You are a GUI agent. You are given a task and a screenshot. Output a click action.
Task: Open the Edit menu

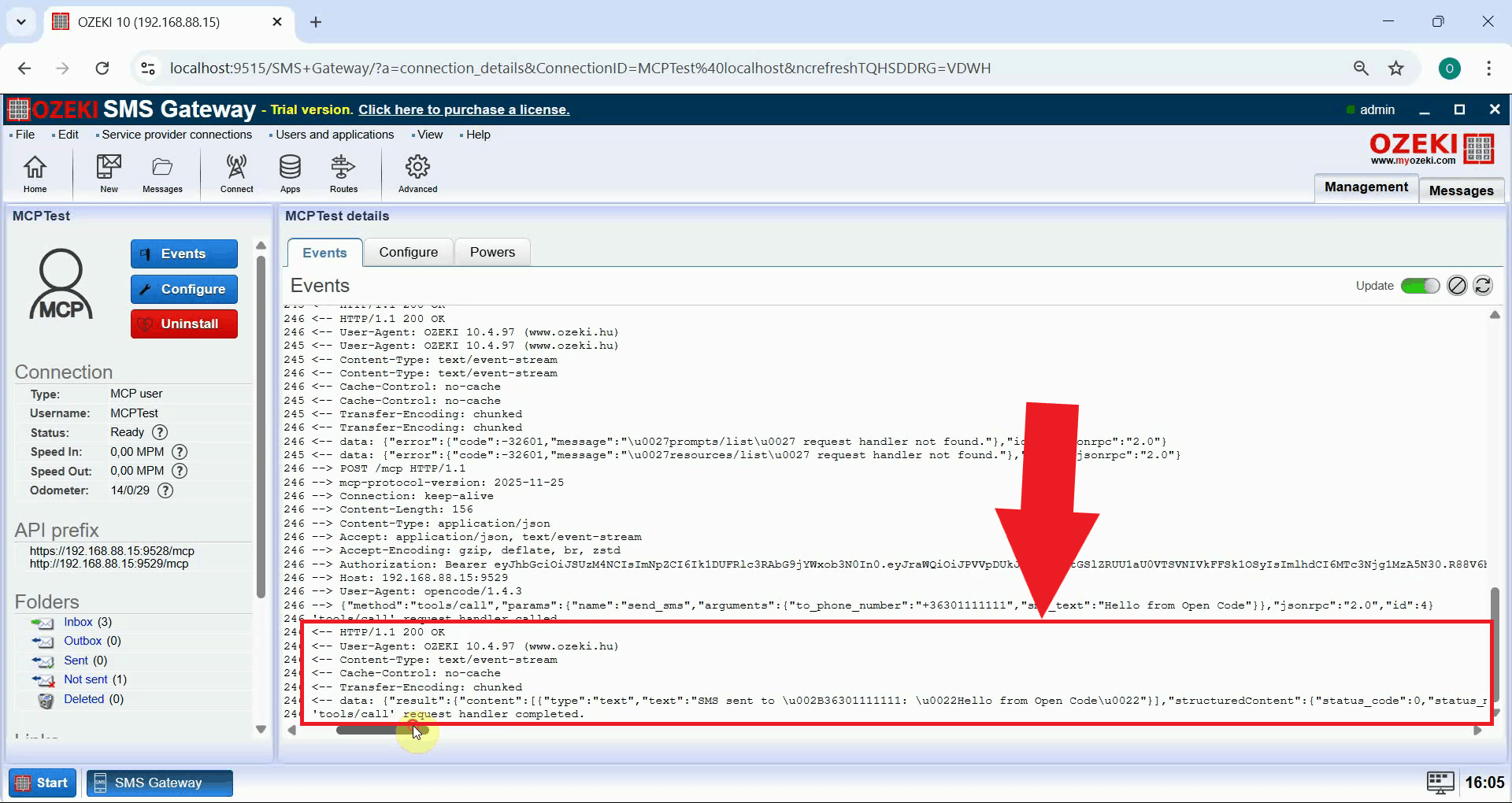68,135
